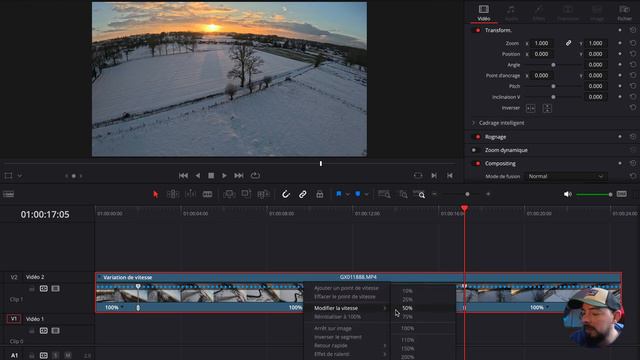Adjust the timeline zoom slider handle
This screenshot has width=640, height=360.
(467, 194)
